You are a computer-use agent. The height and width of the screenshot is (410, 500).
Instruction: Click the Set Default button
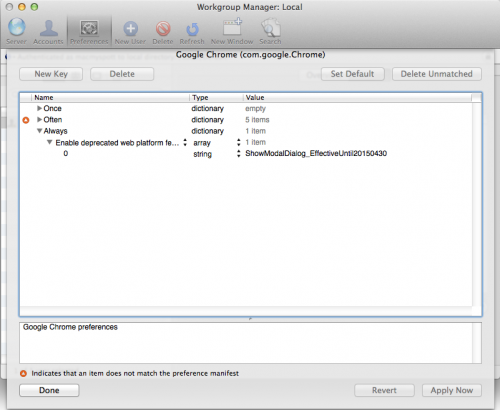coord(352,74)
